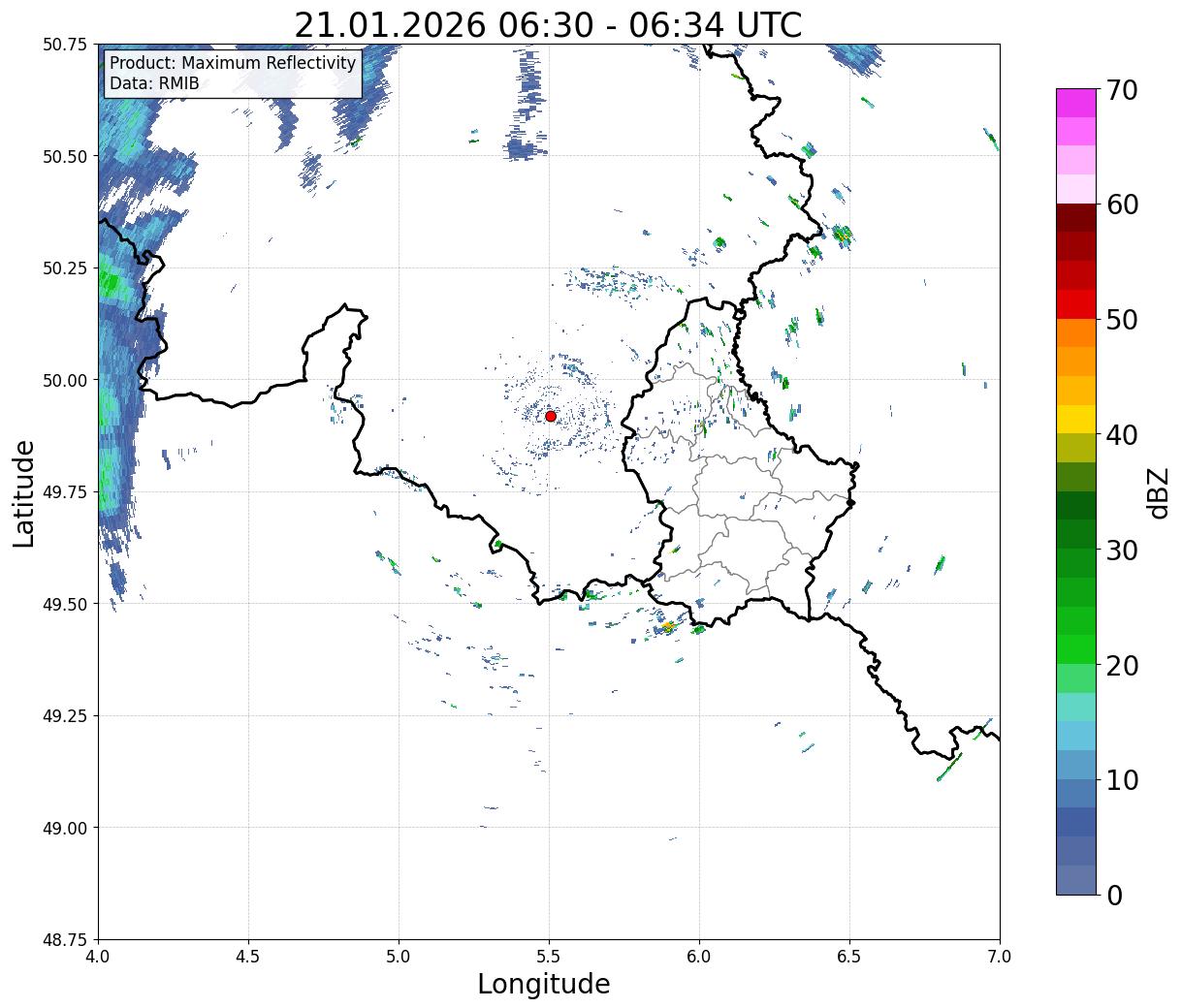This screenshot has height=1008, width=1182.
Task: Click the latitude tick label 49.75
Action: (65, 492)
